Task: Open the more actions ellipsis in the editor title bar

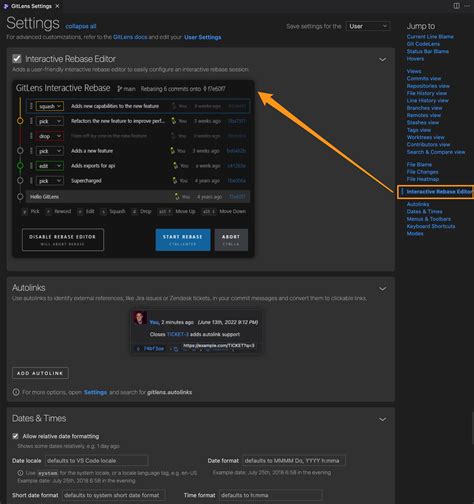Action: [467, 6]
